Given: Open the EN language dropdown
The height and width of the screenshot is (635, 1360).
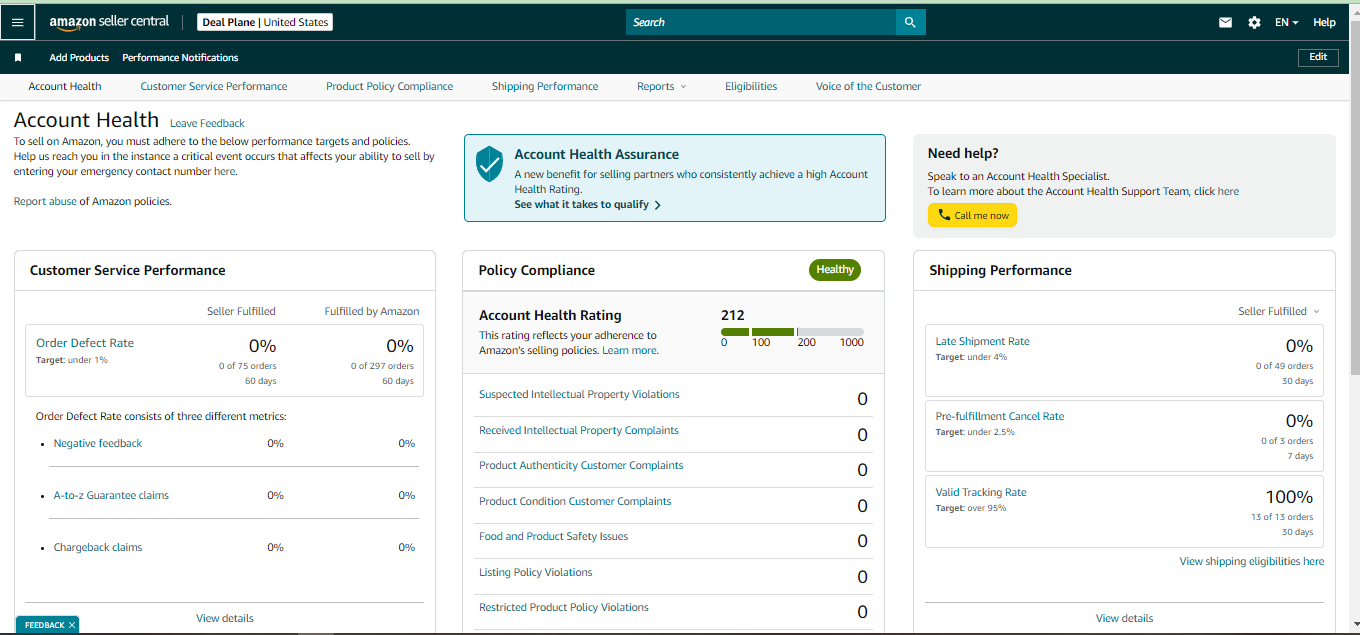Looking at the screenshot, I should coord(1286,22).
